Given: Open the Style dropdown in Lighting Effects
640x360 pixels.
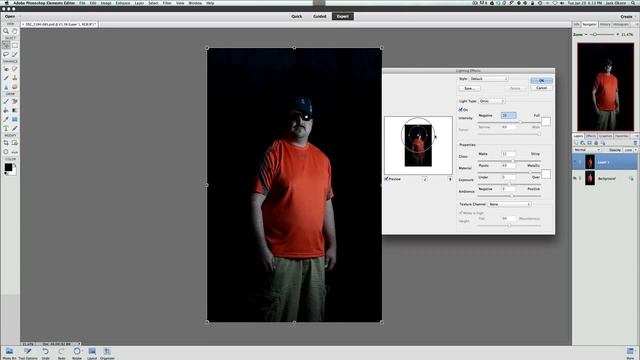Looking at the screenshot, I should pos(488,78).
